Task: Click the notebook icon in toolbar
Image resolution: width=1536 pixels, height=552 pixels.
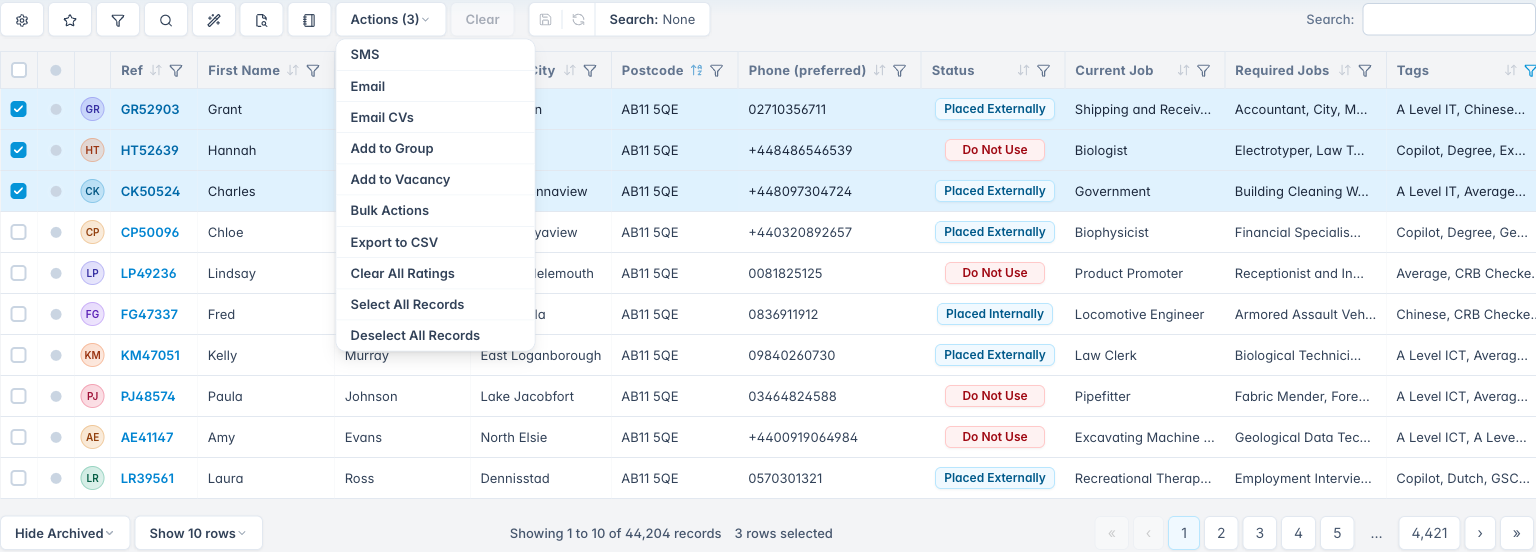Action: [309, 20]
